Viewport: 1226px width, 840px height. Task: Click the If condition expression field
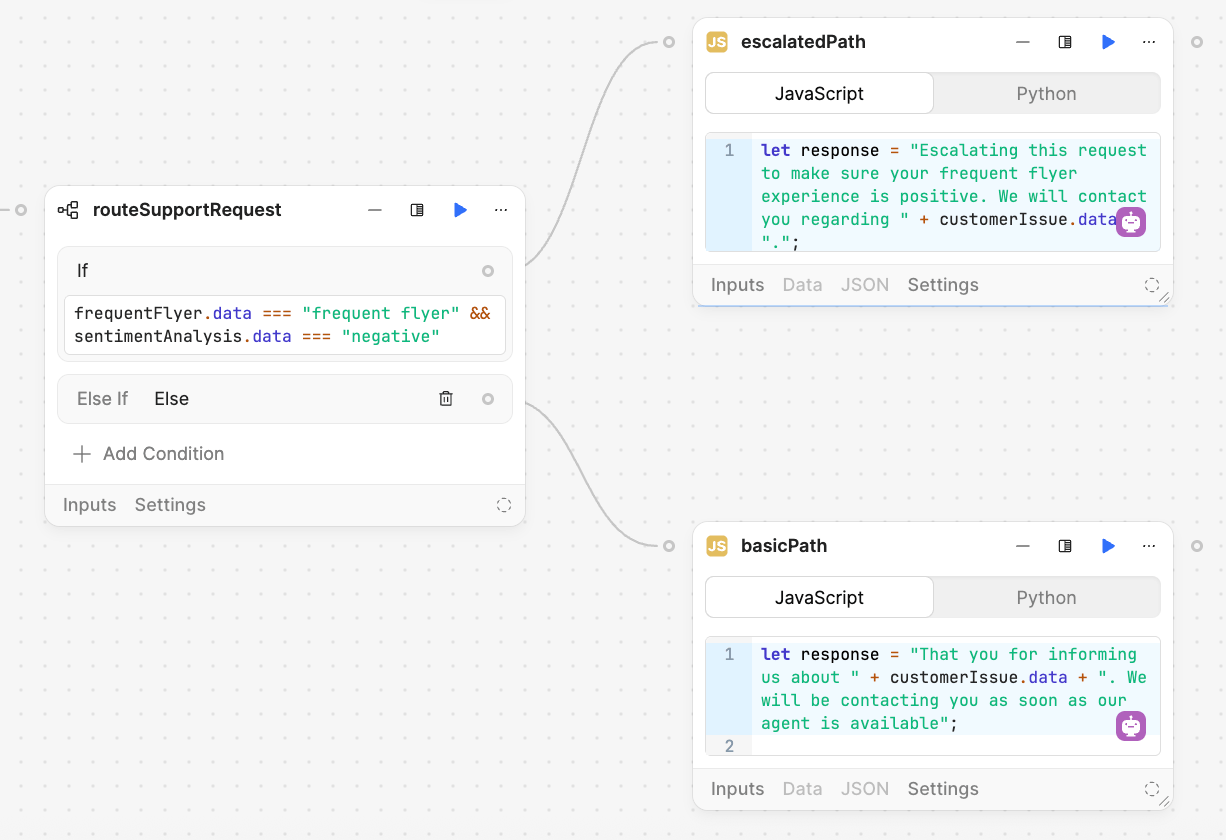(284, 325)
